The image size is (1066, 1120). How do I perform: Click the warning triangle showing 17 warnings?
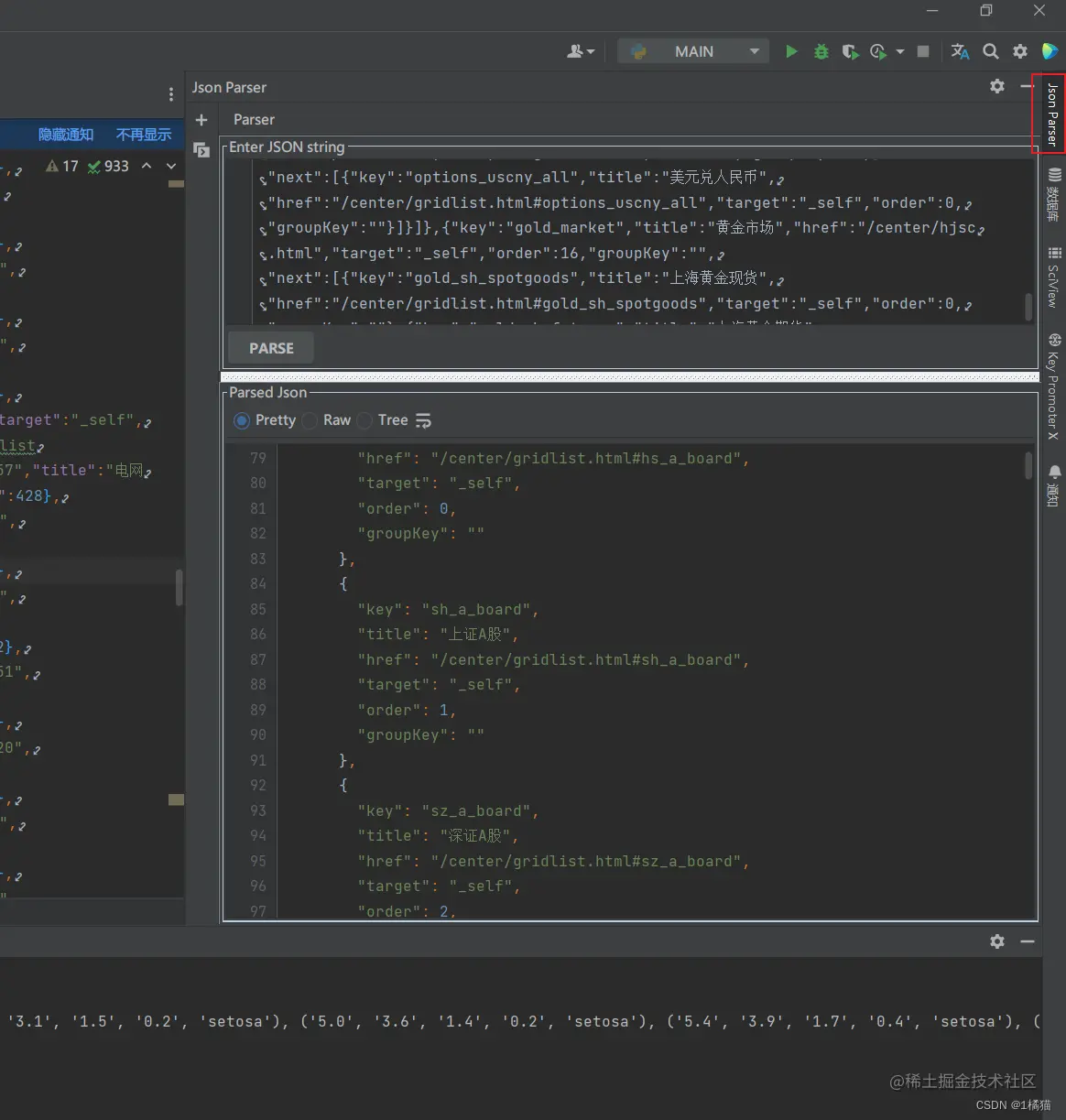[x=62, y=166]
